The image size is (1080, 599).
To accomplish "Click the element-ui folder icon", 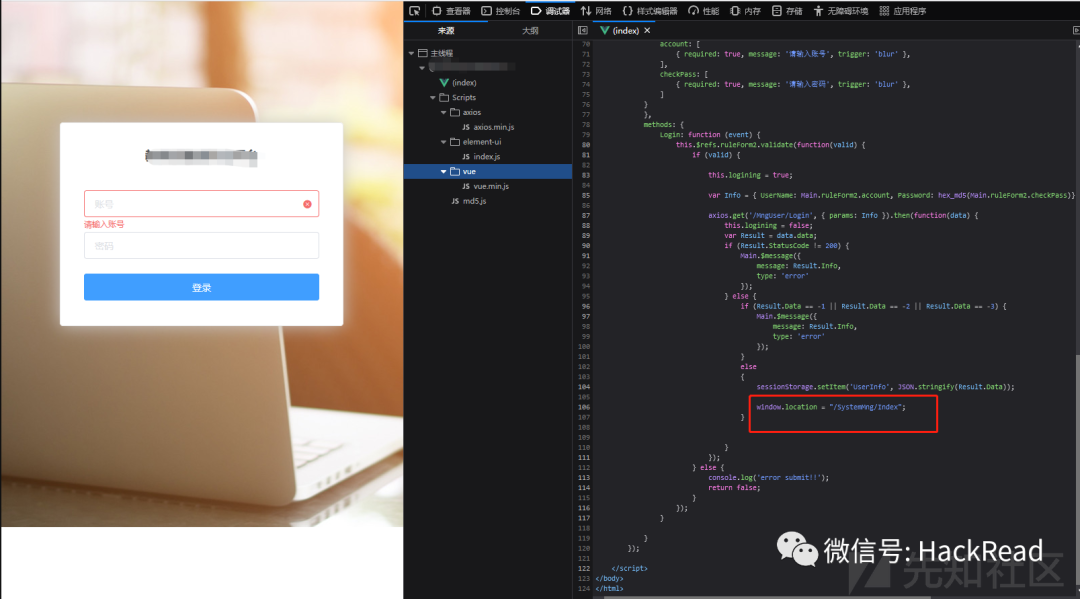I will pos(455,142).
